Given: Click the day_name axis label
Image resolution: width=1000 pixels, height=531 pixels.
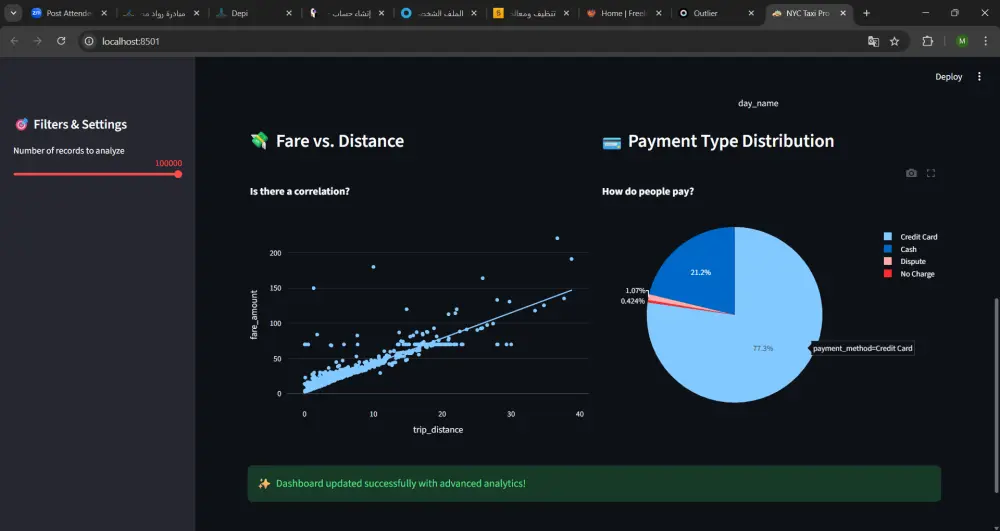Looking at the screenshot, I should [758, 103].
